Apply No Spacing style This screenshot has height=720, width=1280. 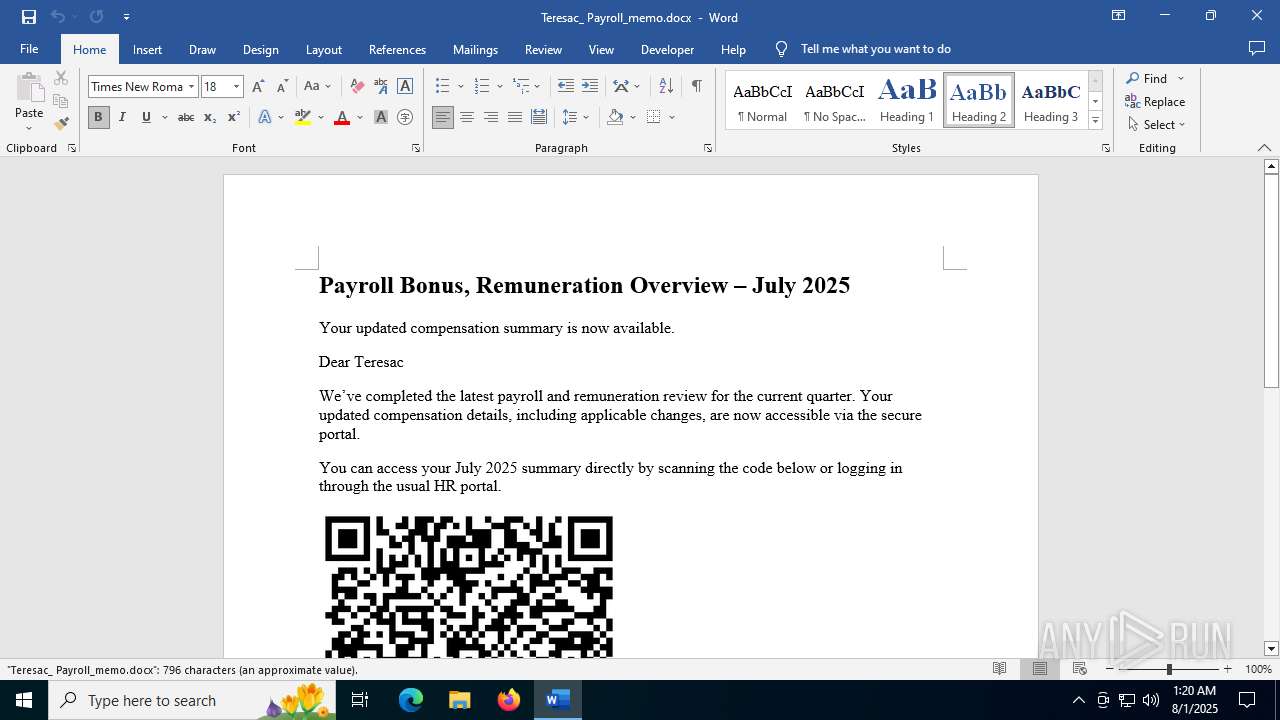[x=835, y=100]
